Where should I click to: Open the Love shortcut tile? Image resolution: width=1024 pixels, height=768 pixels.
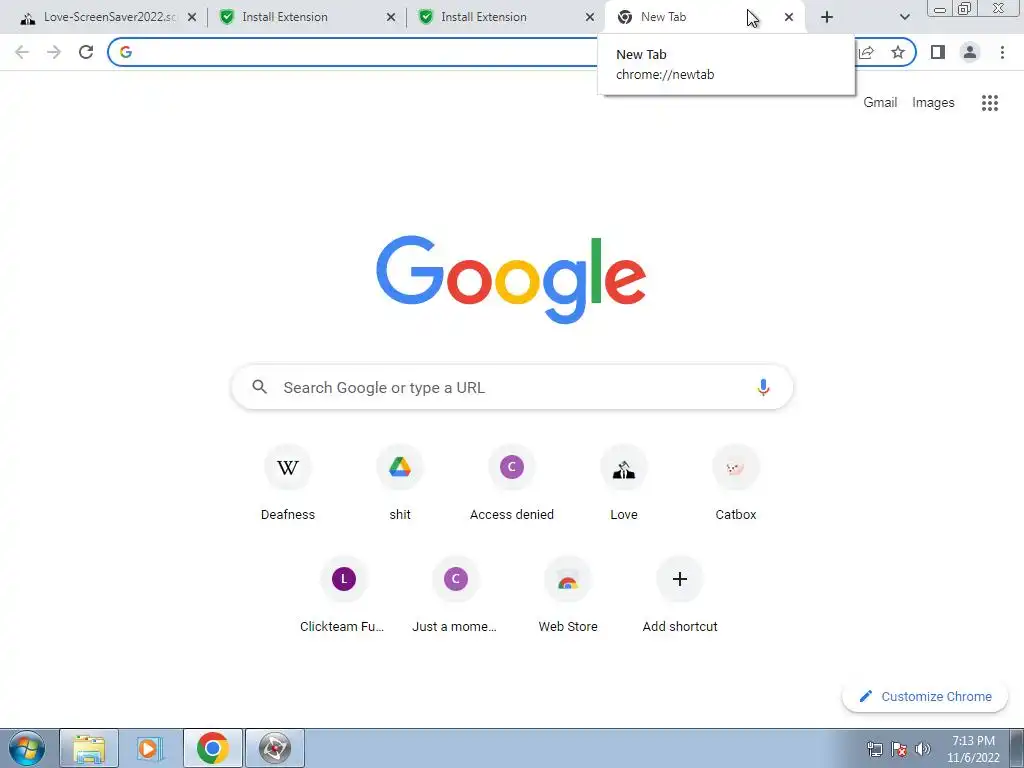[x=624, y=483]
